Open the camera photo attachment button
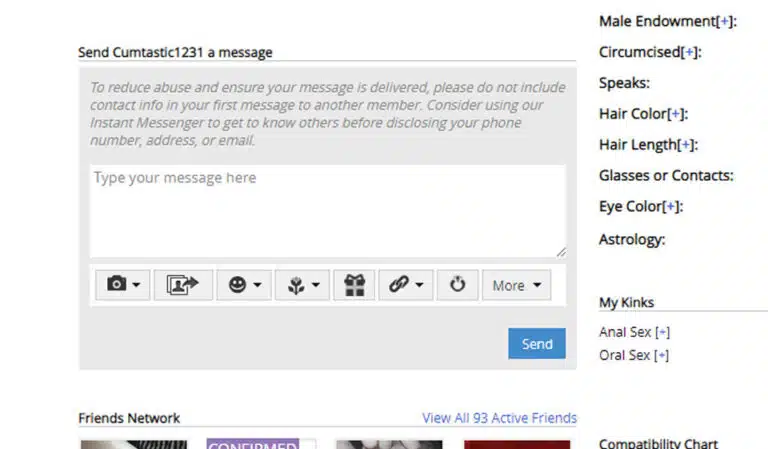 point(123,285)
